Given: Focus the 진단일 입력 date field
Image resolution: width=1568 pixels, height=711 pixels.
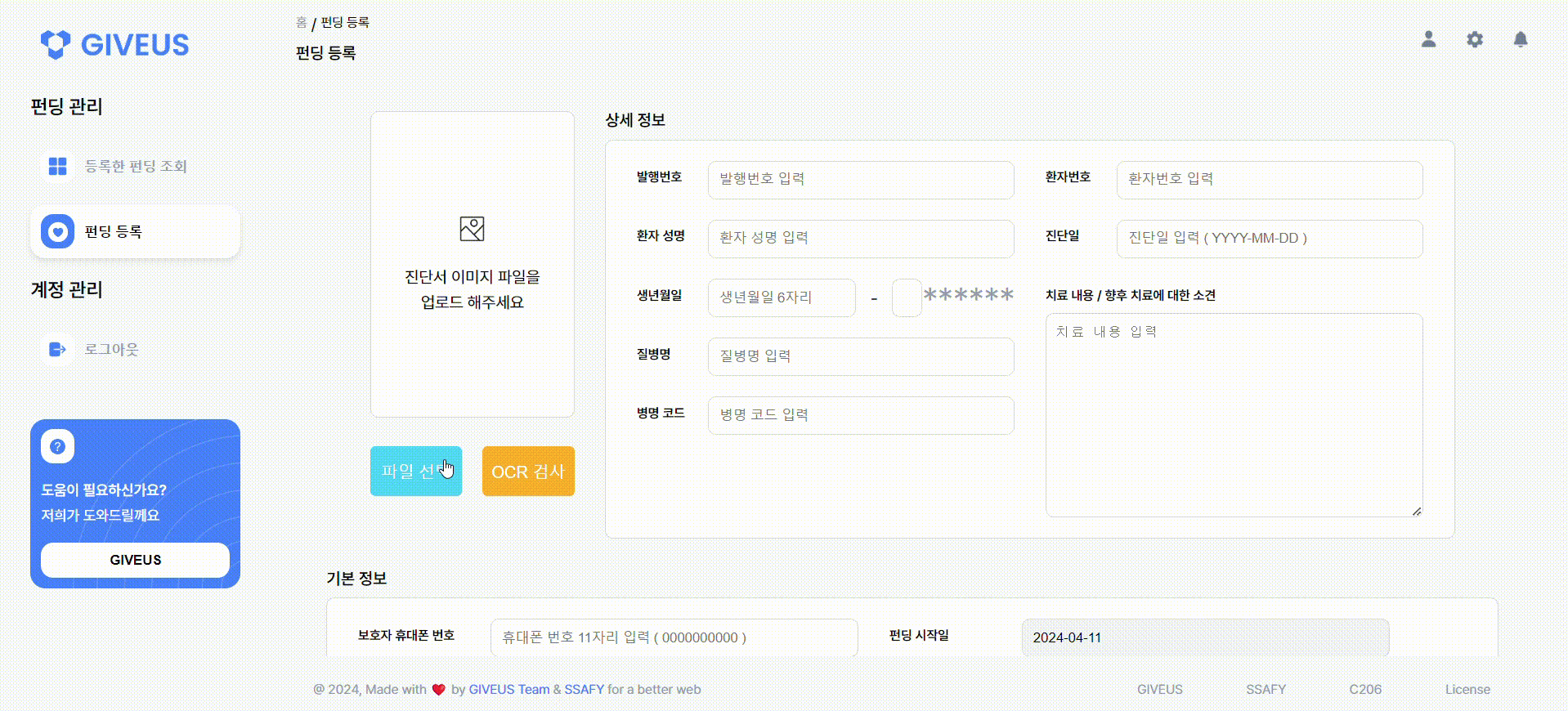Looking at the screenshot, I should pyautogui.click(x=1270, y=238).
